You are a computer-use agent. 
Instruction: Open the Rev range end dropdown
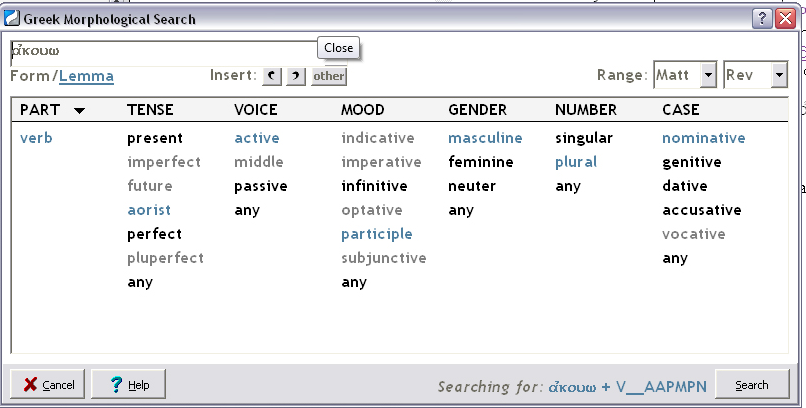pyautogui.click(x=779, y=75)
